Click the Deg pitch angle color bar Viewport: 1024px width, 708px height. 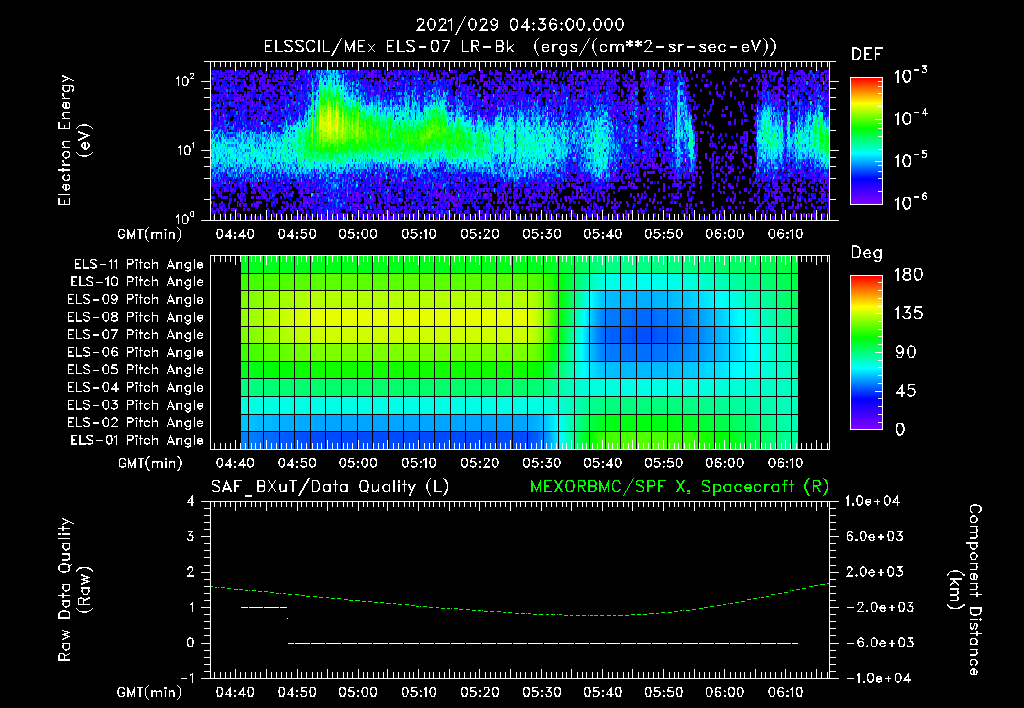pyautogui.click(x=866, y=353)
